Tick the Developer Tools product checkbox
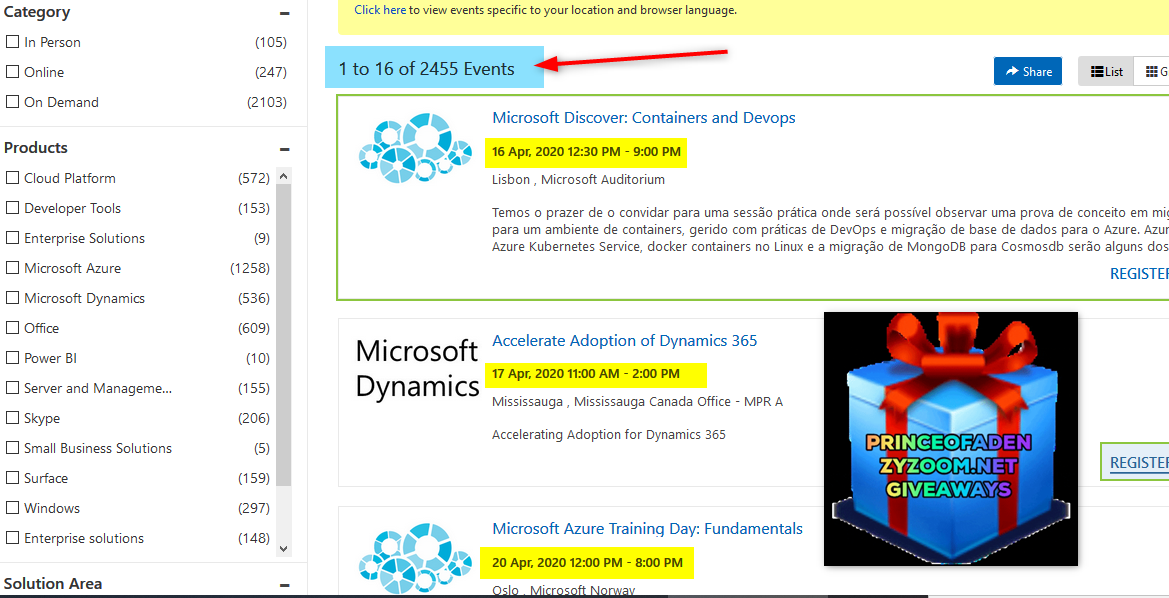Image resolution: width=1169 pixels, height=598 pixels. (12, 208)
